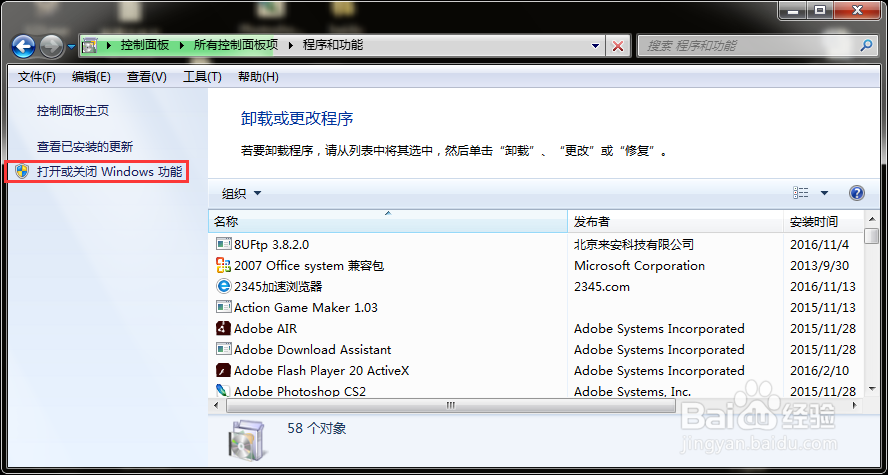Screen dimensions: 888x475
Task: Open 控制面板主页 link
Action: (73, 111)
